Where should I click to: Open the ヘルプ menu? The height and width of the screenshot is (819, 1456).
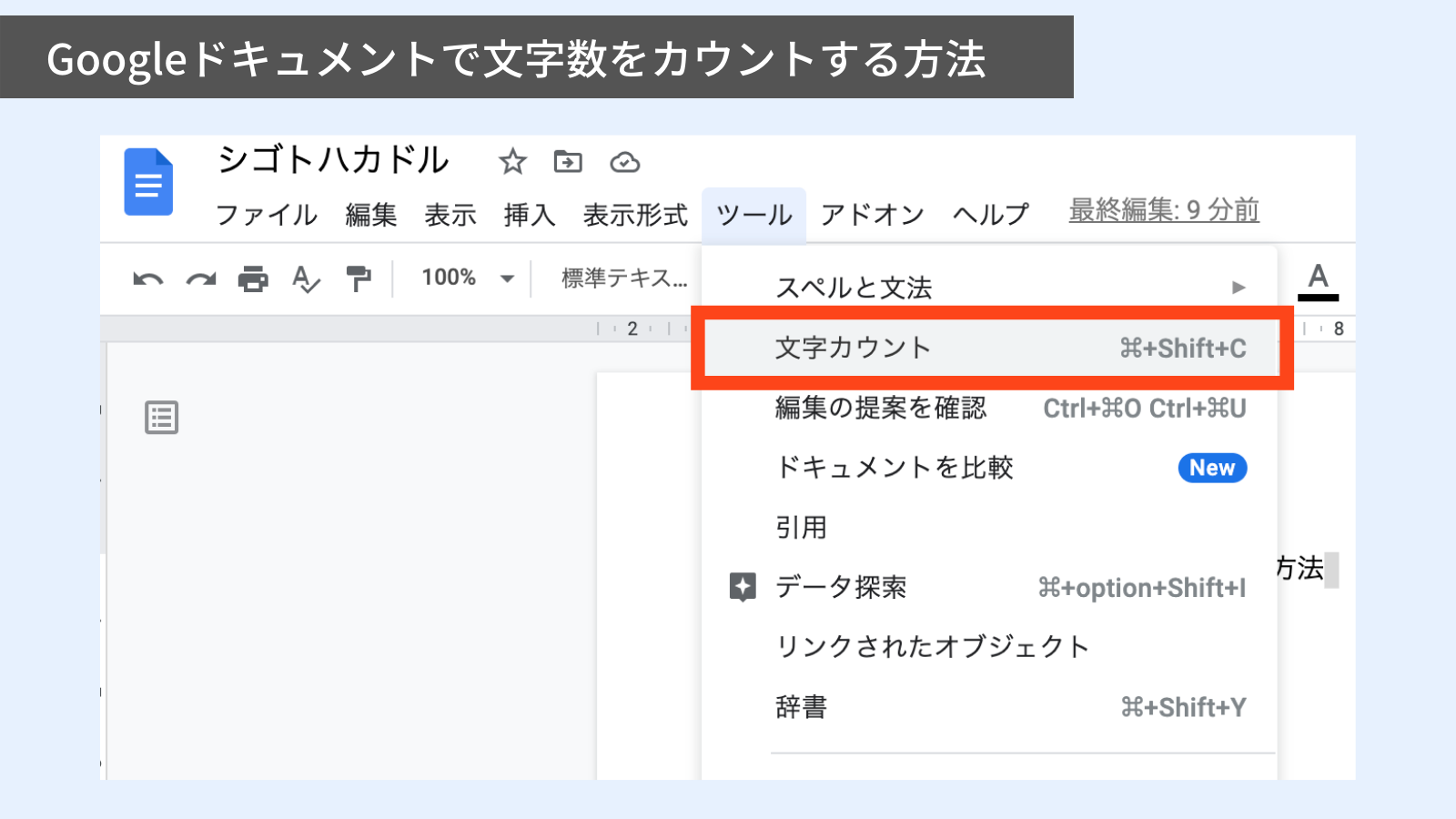pyautogui.click(x=991, y=215)
